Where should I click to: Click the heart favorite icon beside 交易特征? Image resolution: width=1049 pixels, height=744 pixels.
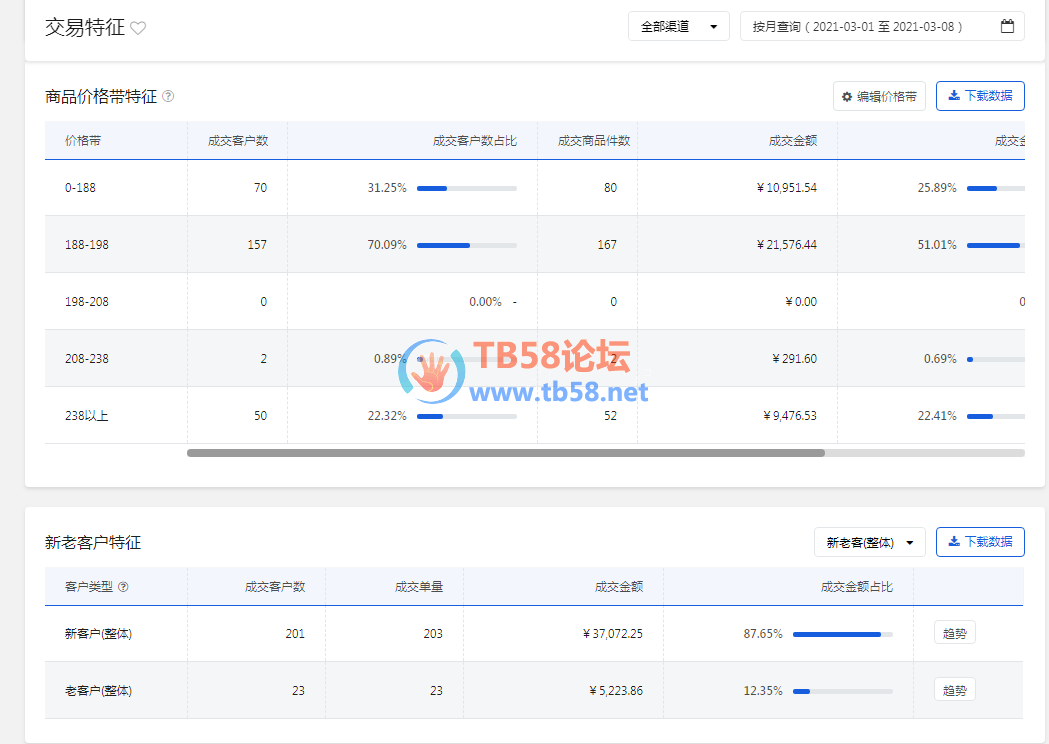138,29
